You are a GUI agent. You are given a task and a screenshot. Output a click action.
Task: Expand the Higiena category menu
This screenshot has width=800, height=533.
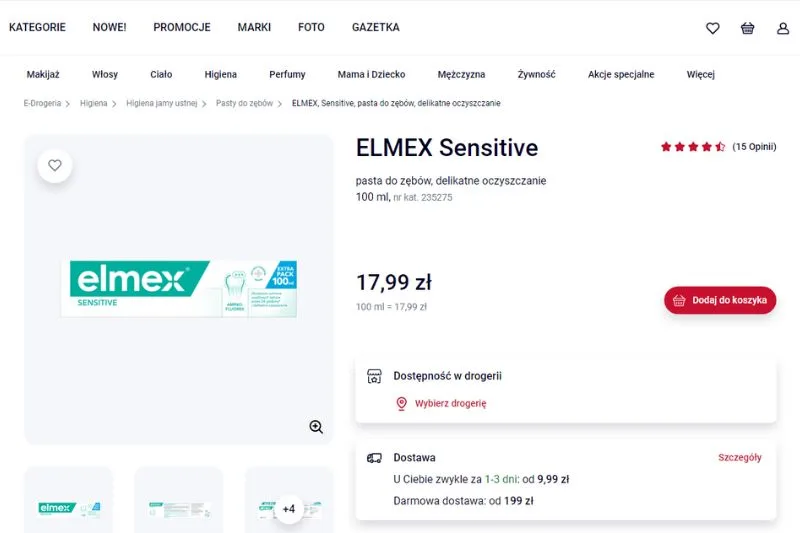(221, 74)
